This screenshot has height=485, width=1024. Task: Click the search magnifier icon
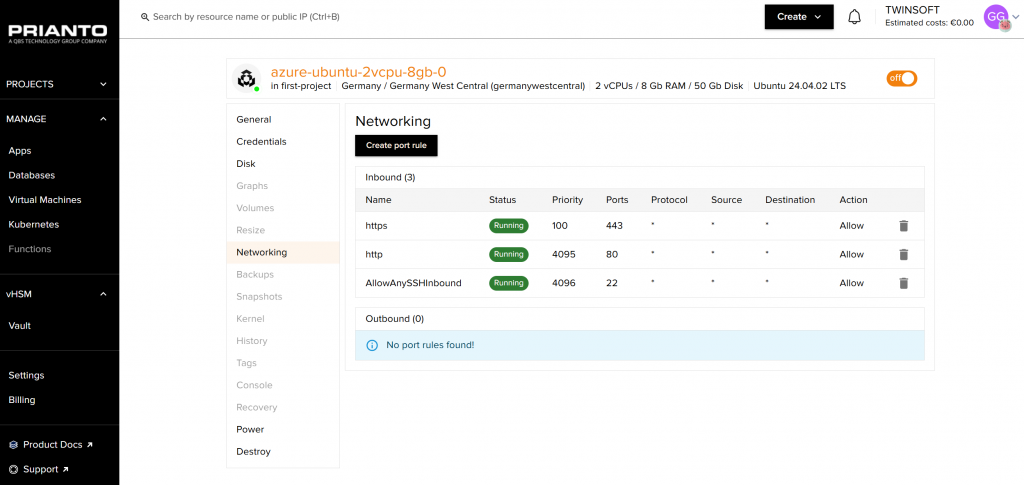point(145,17)
